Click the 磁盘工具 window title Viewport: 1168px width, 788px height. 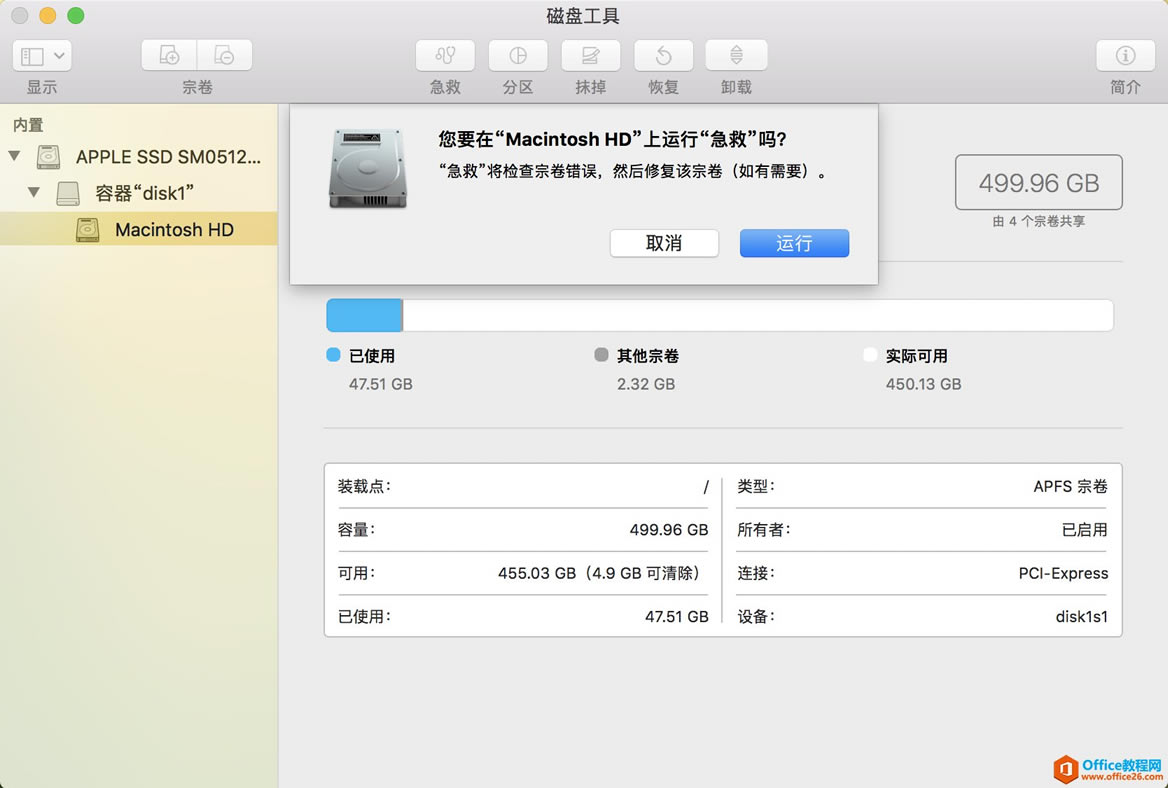[x=583, y=16]
